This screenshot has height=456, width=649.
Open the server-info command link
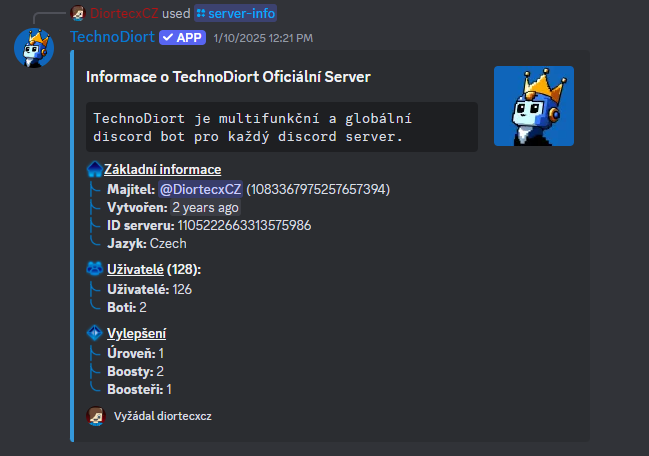click(240, 14)
